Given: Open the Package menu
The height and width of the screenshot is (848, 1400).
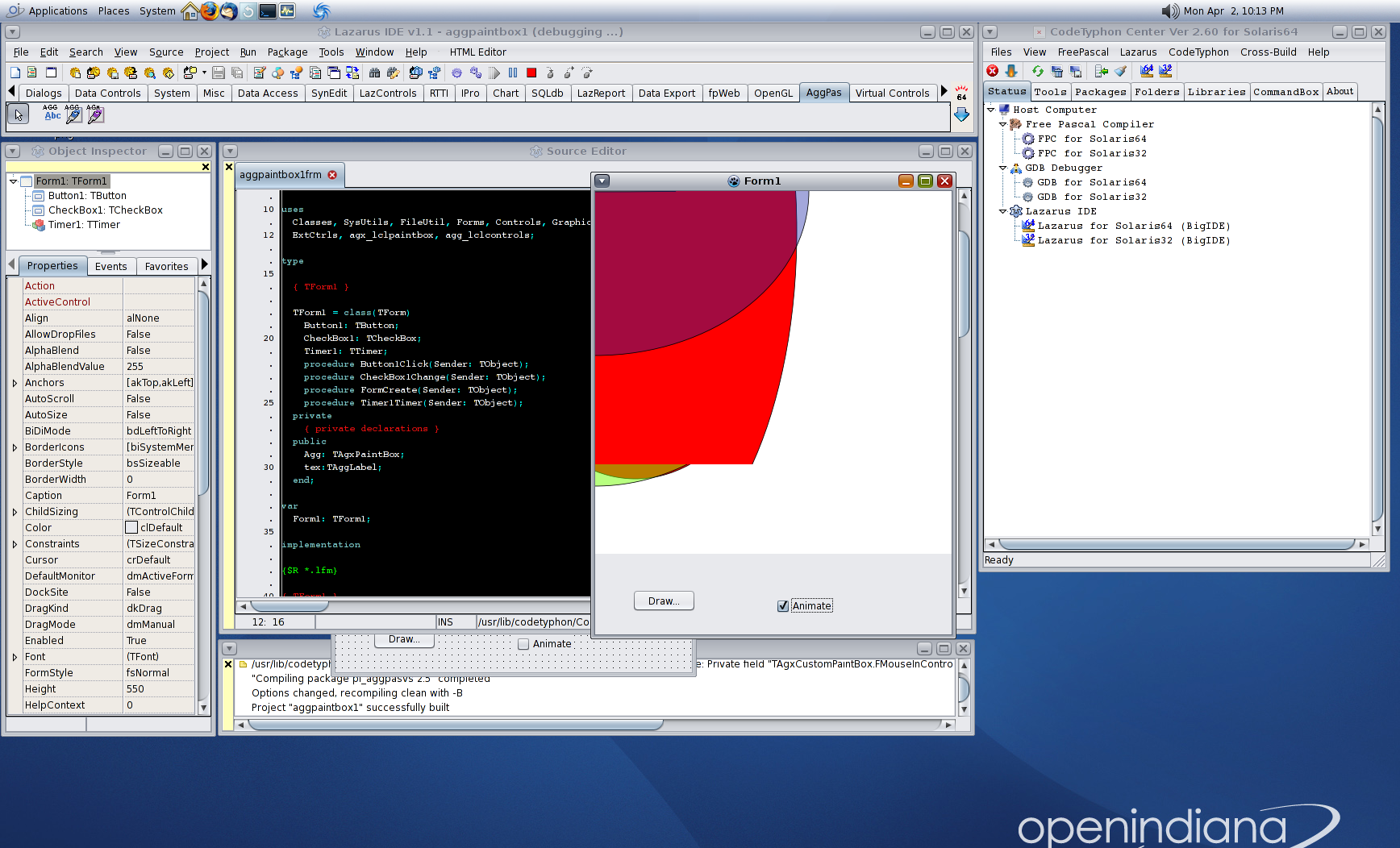Looking at the screenshot, I should [x=287, y=52].
